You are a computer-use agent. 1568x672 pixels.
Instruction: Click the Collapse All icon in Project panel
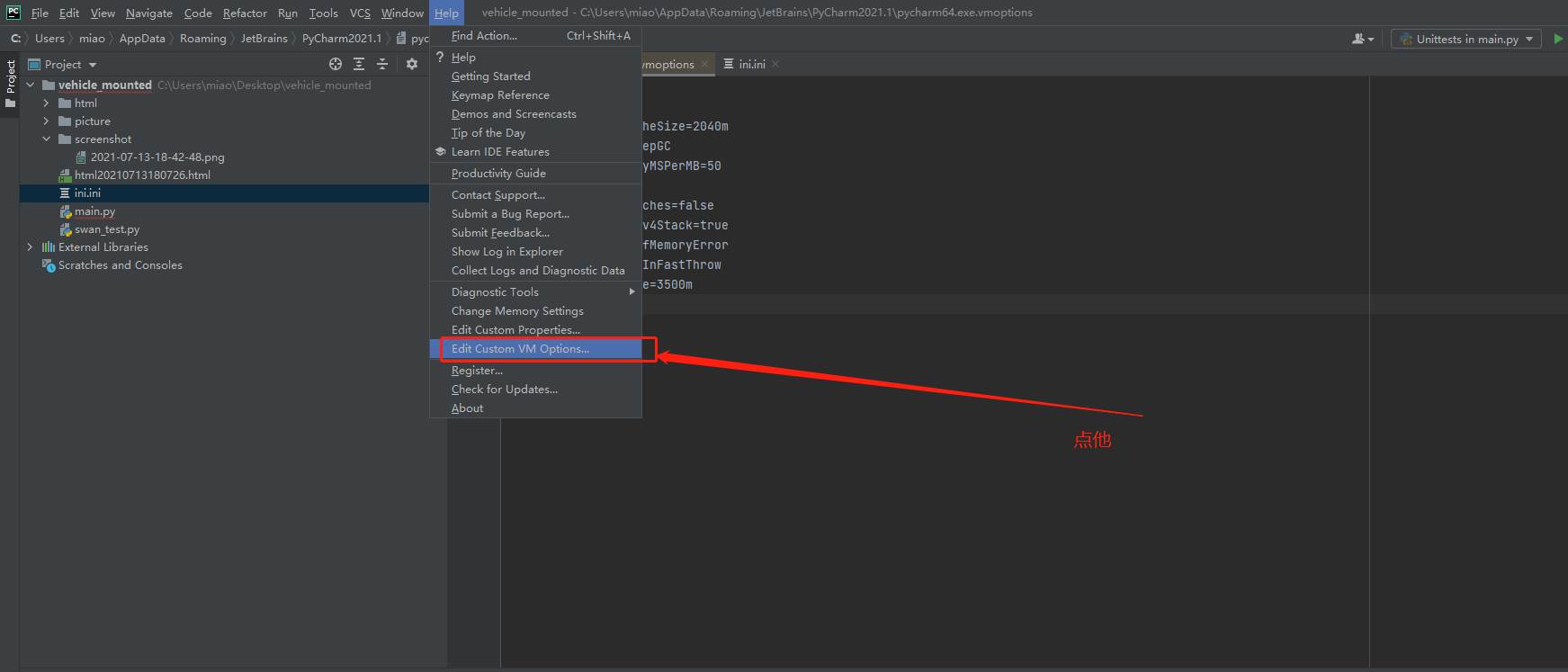click(382, 64)
